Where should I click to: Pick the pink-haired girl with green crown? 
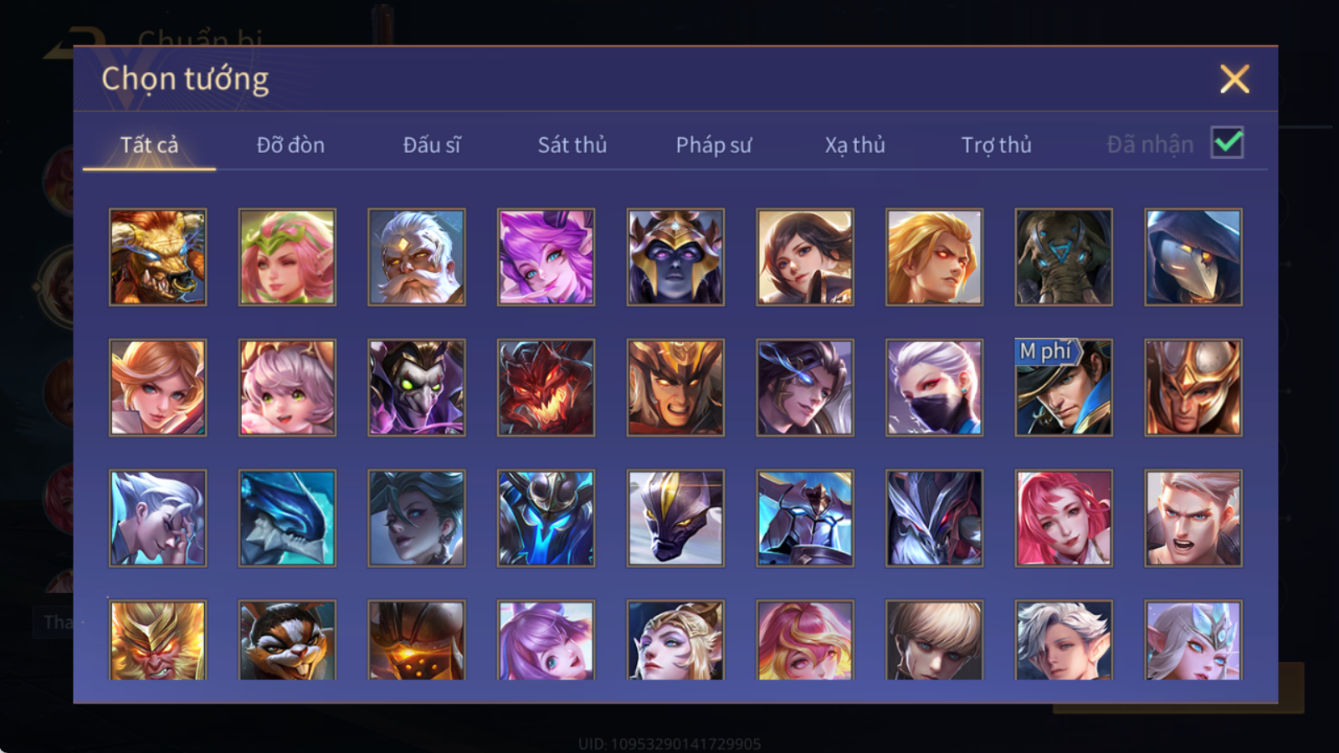pyautogui.click(x=287, y=257)
